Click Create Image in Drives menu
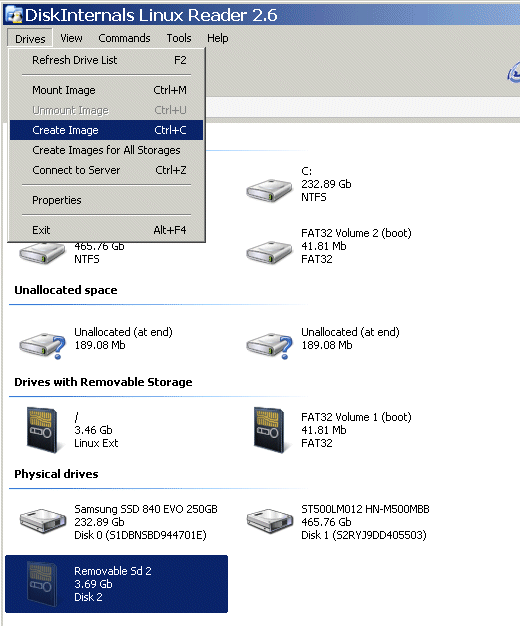This screenshot has width=520, height=626. (x=106, y=130)
